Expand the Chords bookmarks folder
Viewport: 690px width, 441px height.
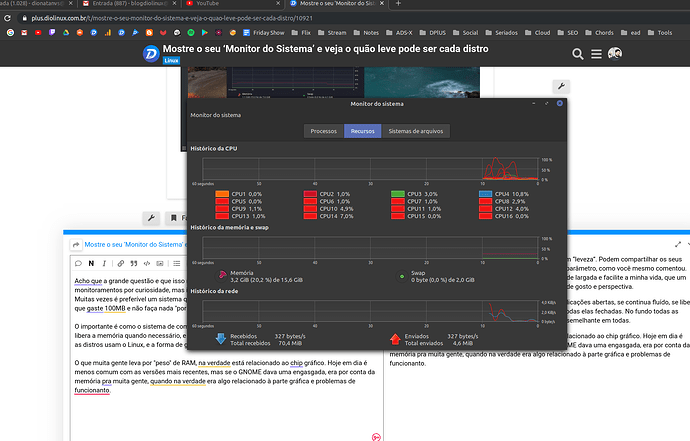599,33
